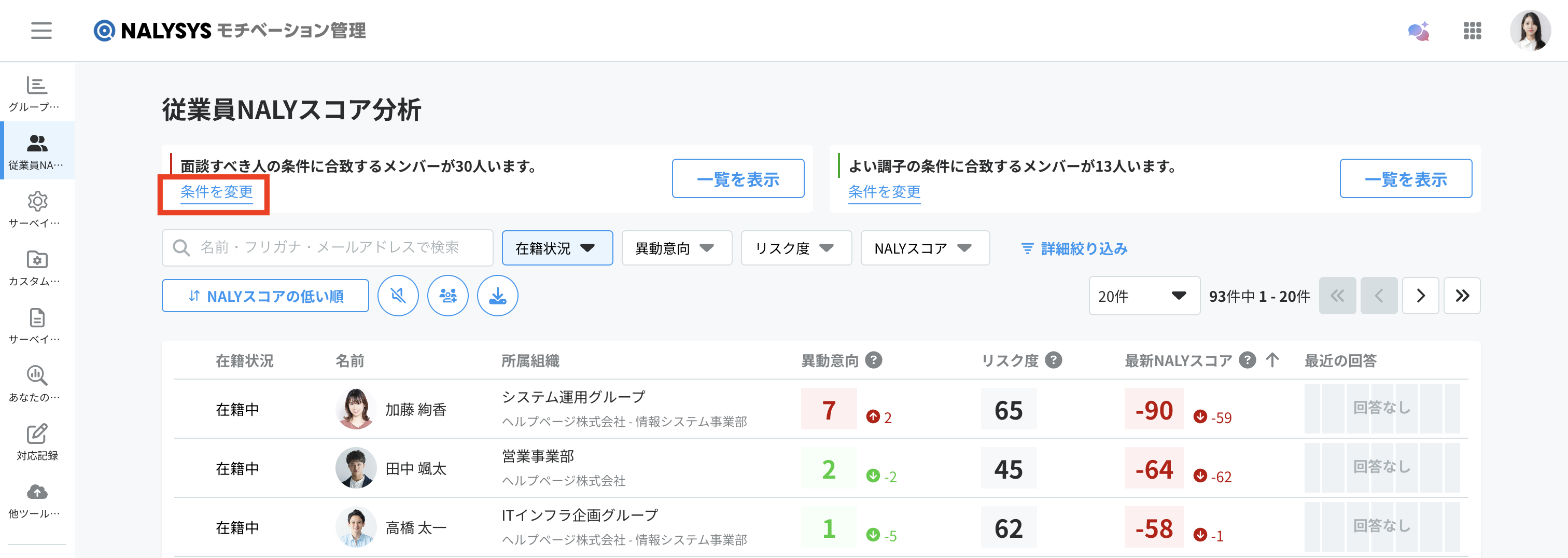
Task: Open the hamburger navigation menu
Action: pyautogui.click(x=41, y=31)
